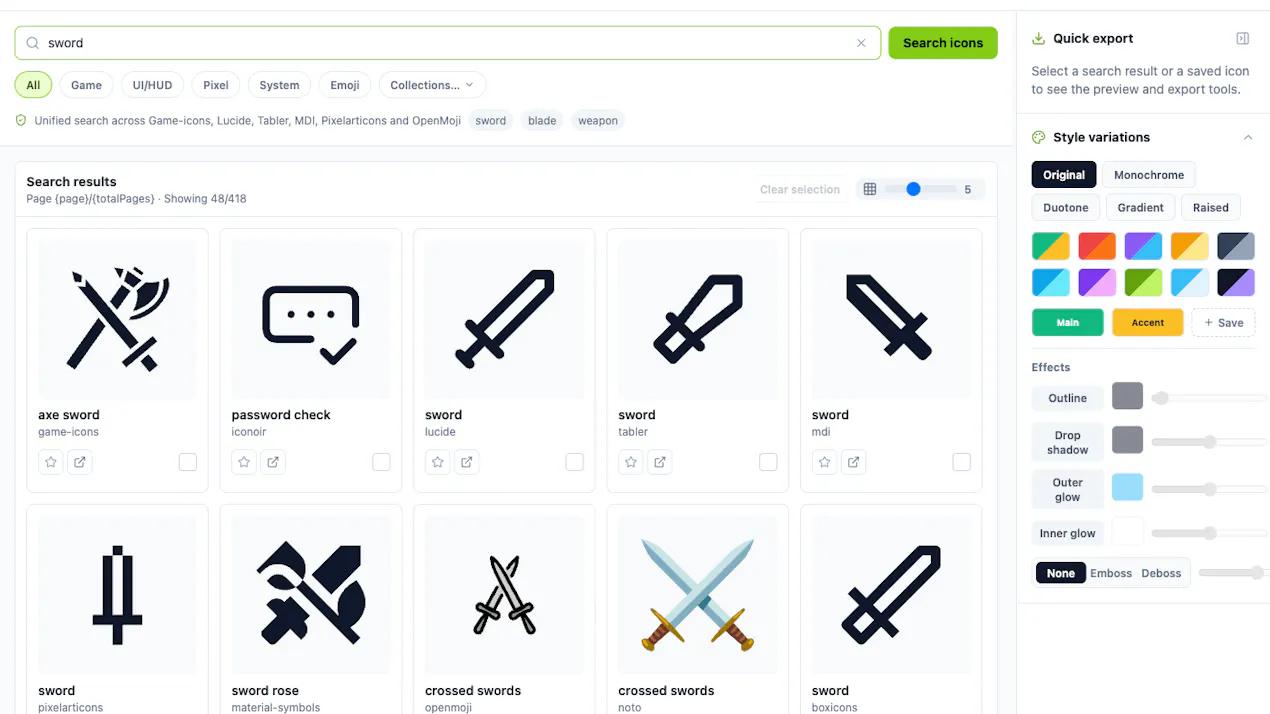
Task: Select the pixelarticons sword thumbnail
Action: pyautogui.click(x=118, y=595)
